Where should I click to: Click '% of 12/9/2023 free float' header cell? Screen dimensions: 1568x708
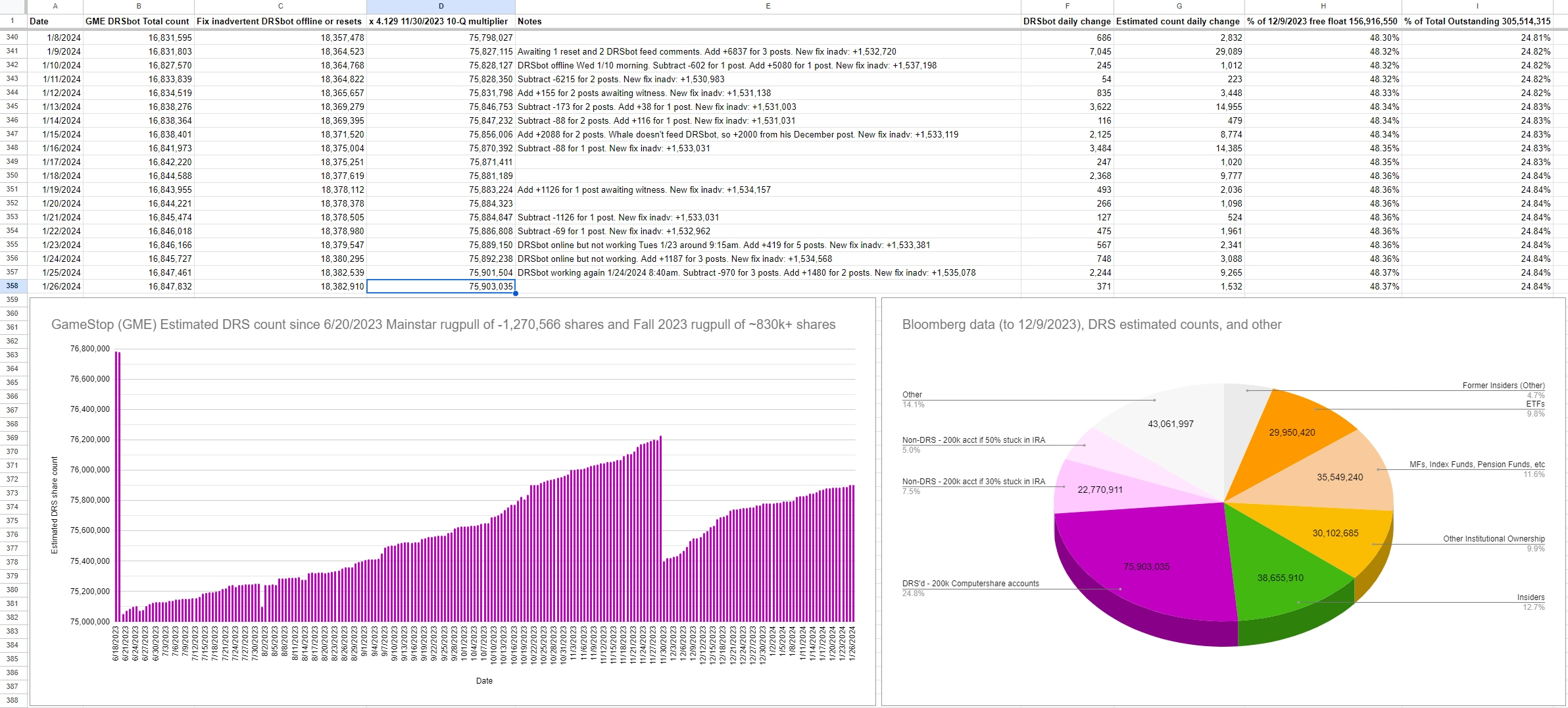[x=1323, y=21]
